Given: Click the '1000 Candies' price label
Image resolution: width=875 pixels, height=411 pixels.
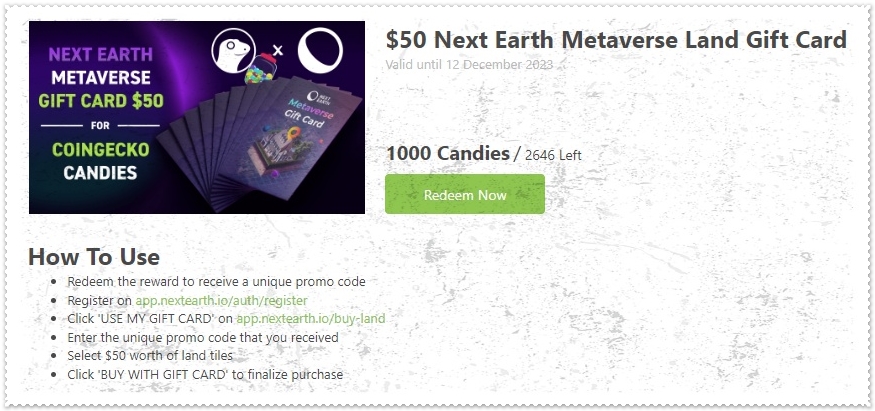Looking at the screenshot, I should pos(448,153).
